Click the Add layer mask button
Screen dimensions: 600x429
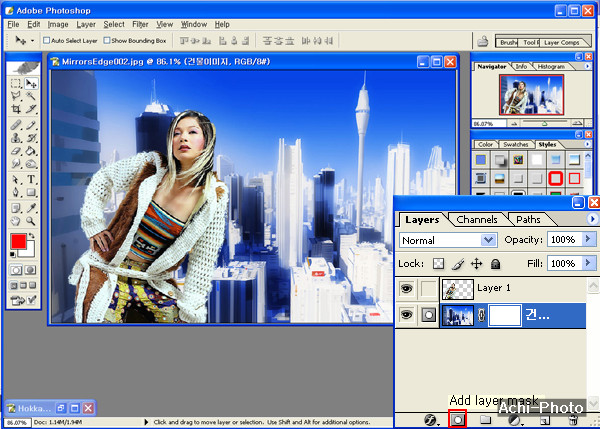click(x=458, y=421)
